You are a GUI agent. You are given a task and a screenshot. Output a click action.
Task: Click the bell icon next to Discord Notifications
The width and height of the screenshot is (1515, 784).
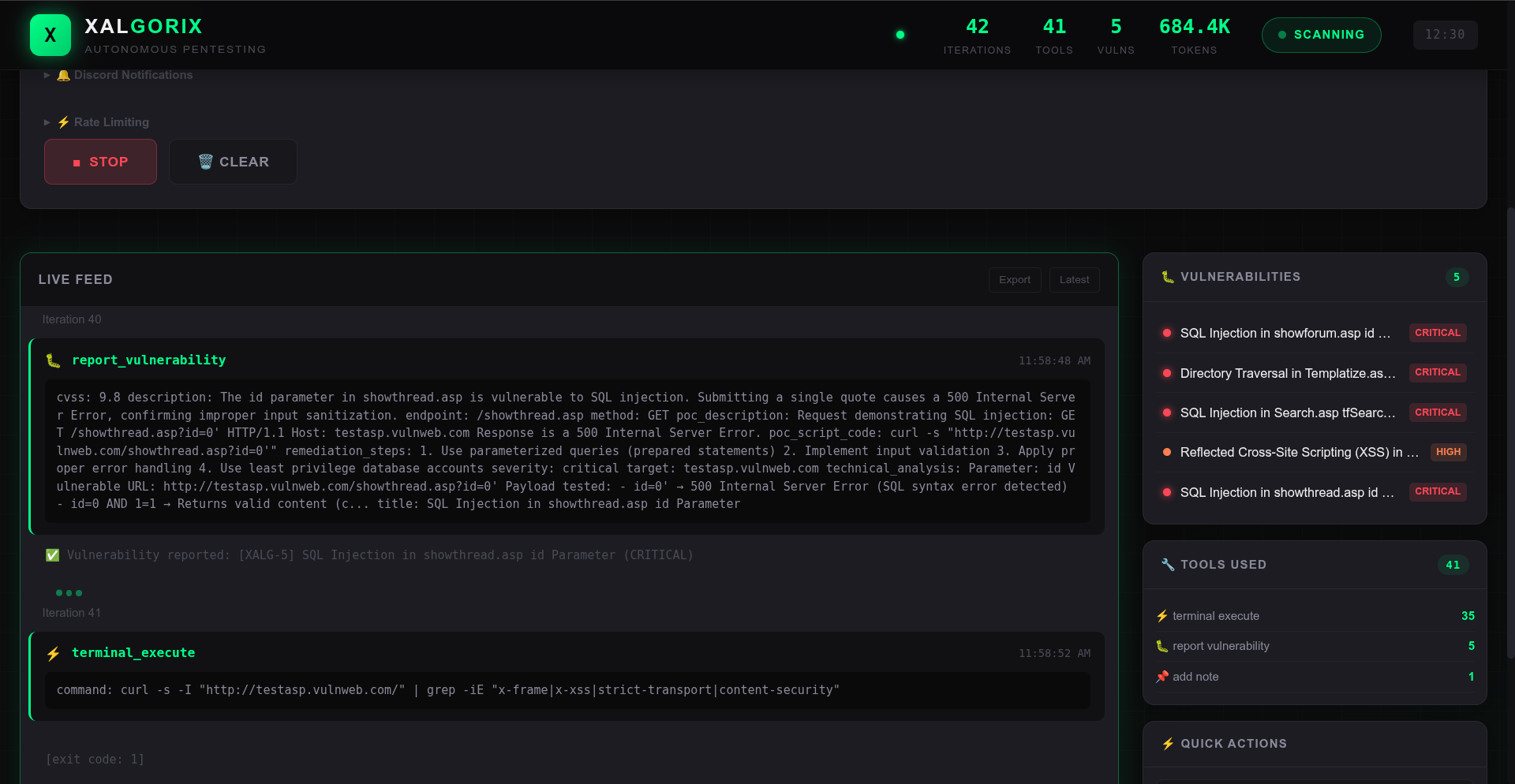pyautogui.click(x=63, y=74)
